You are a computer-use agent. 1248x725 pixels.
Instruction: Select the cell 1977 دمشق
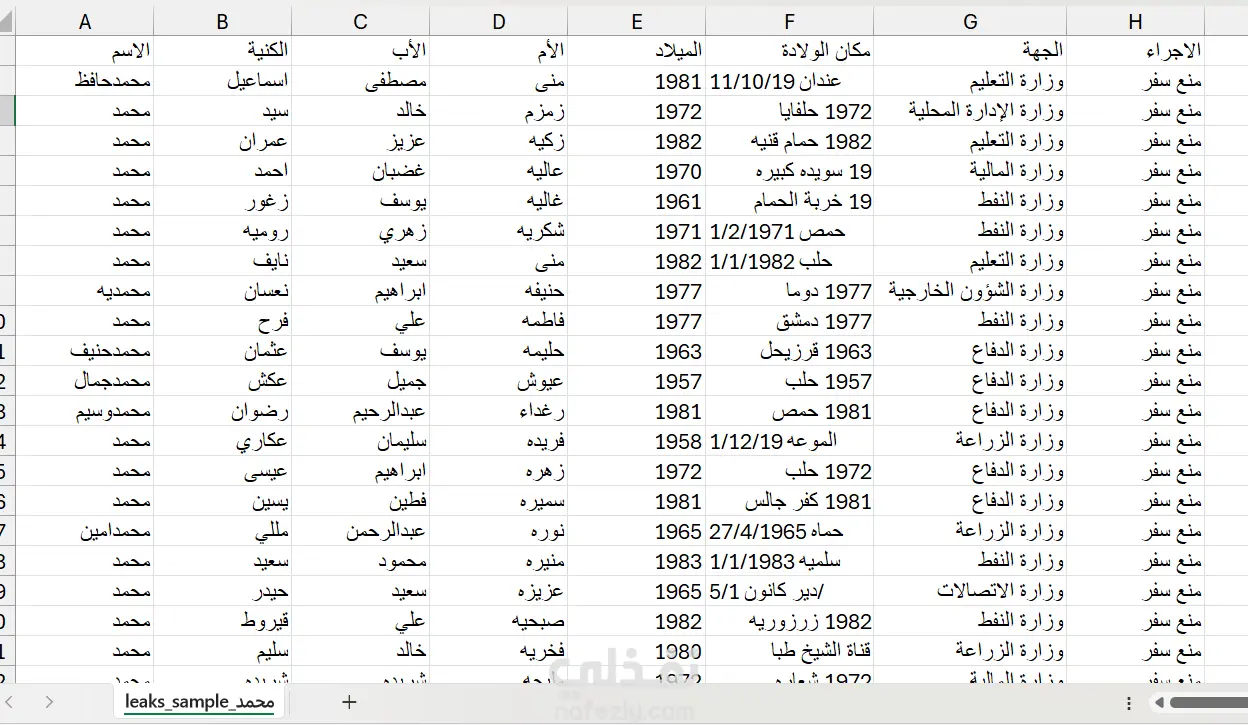pyautogui.click(x=790, y=321)
